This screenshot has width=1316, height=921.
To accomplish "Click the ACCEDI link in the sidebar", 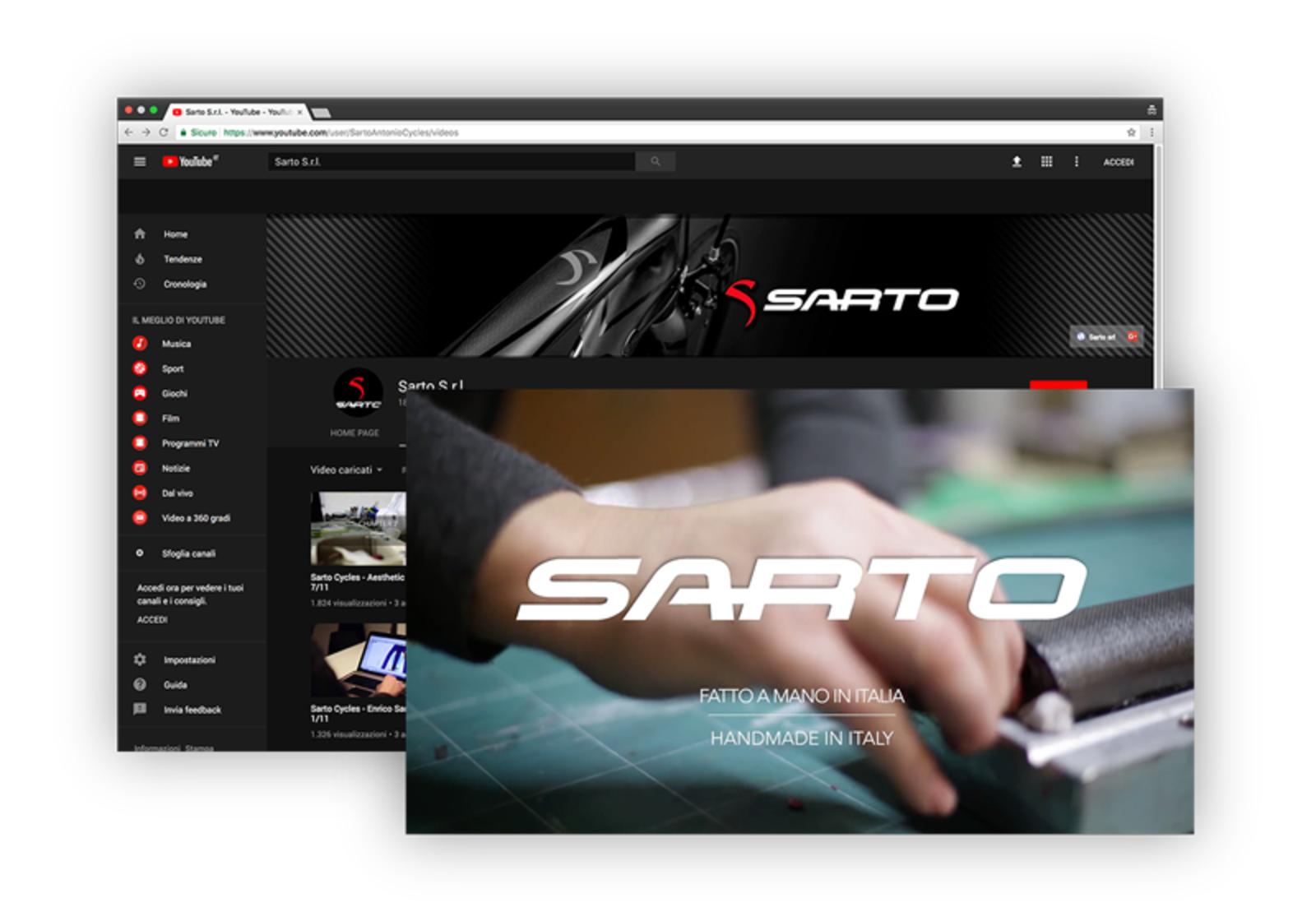I will (152, 619).
